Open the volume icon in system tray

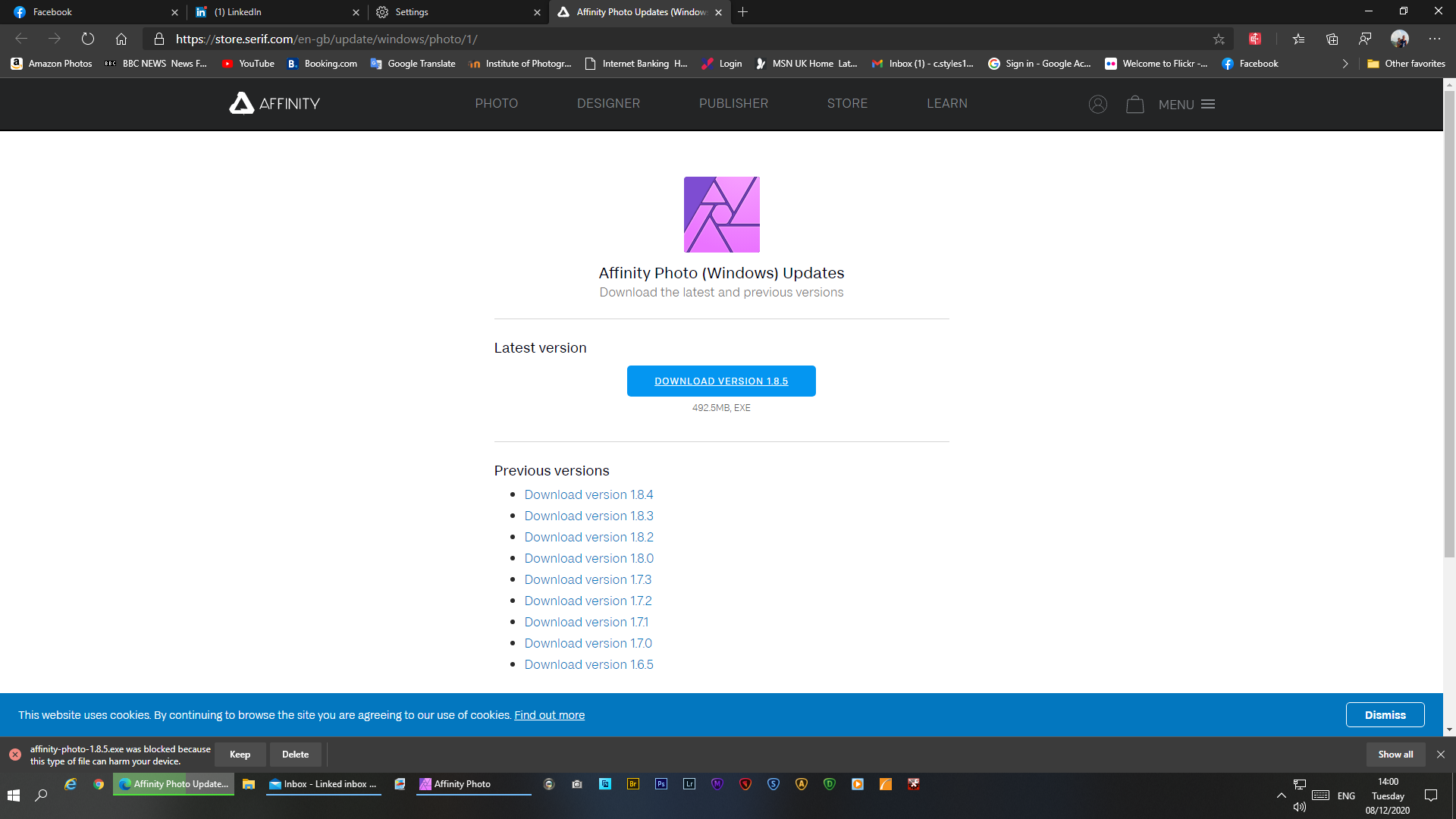coord(1300,807)
